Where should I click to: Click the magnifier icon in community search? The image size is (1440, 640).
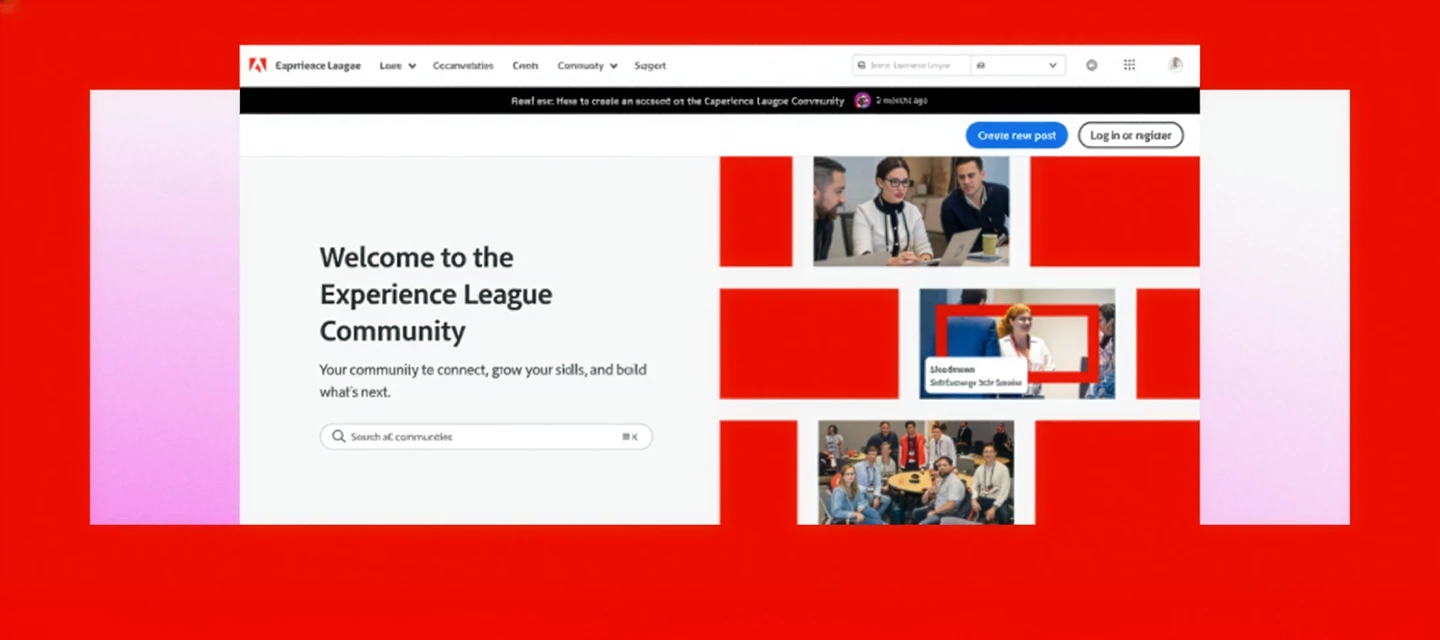[339, 437]
